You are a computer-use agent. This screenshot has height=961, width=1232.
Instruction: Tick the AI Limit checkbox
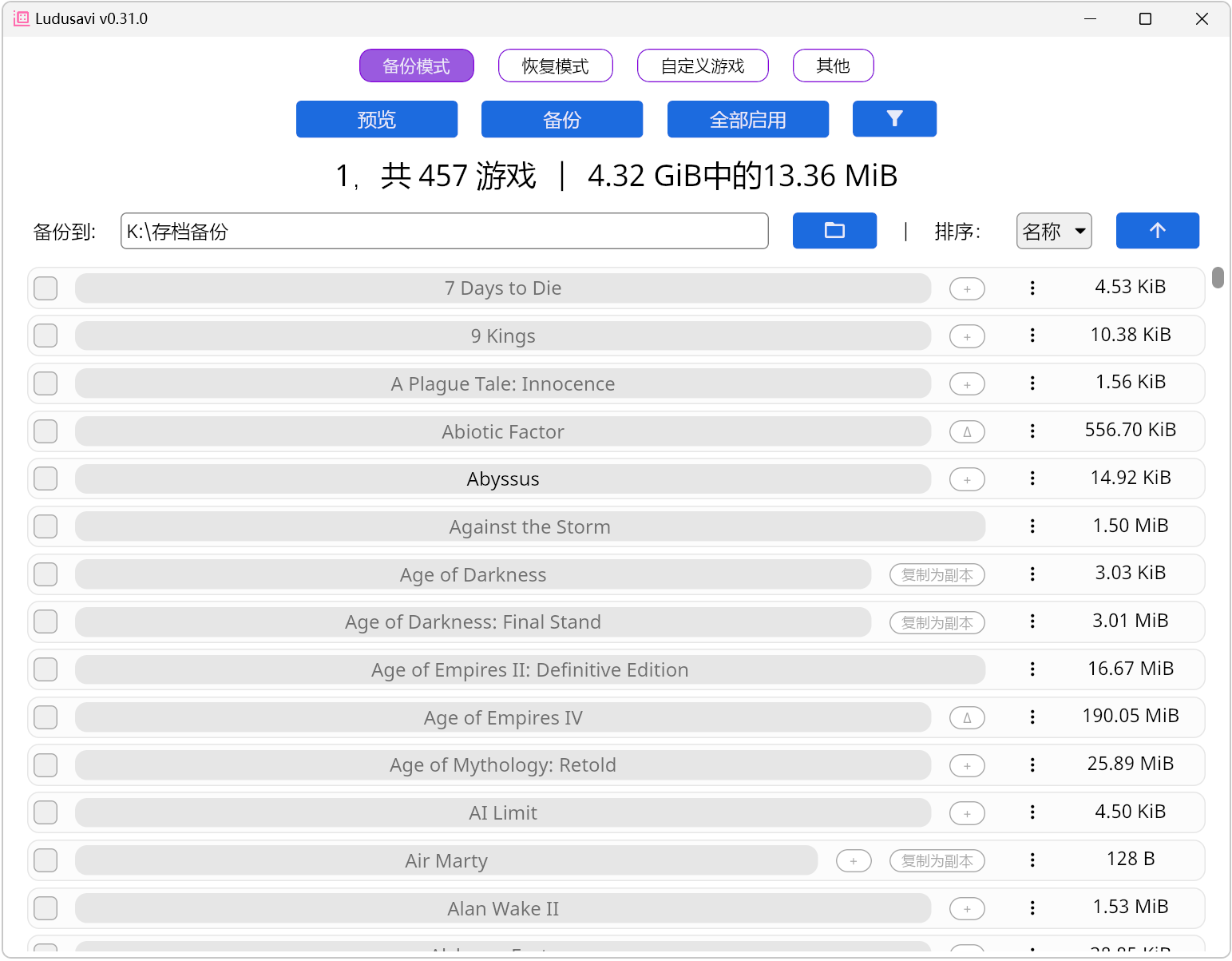(46, 812)
